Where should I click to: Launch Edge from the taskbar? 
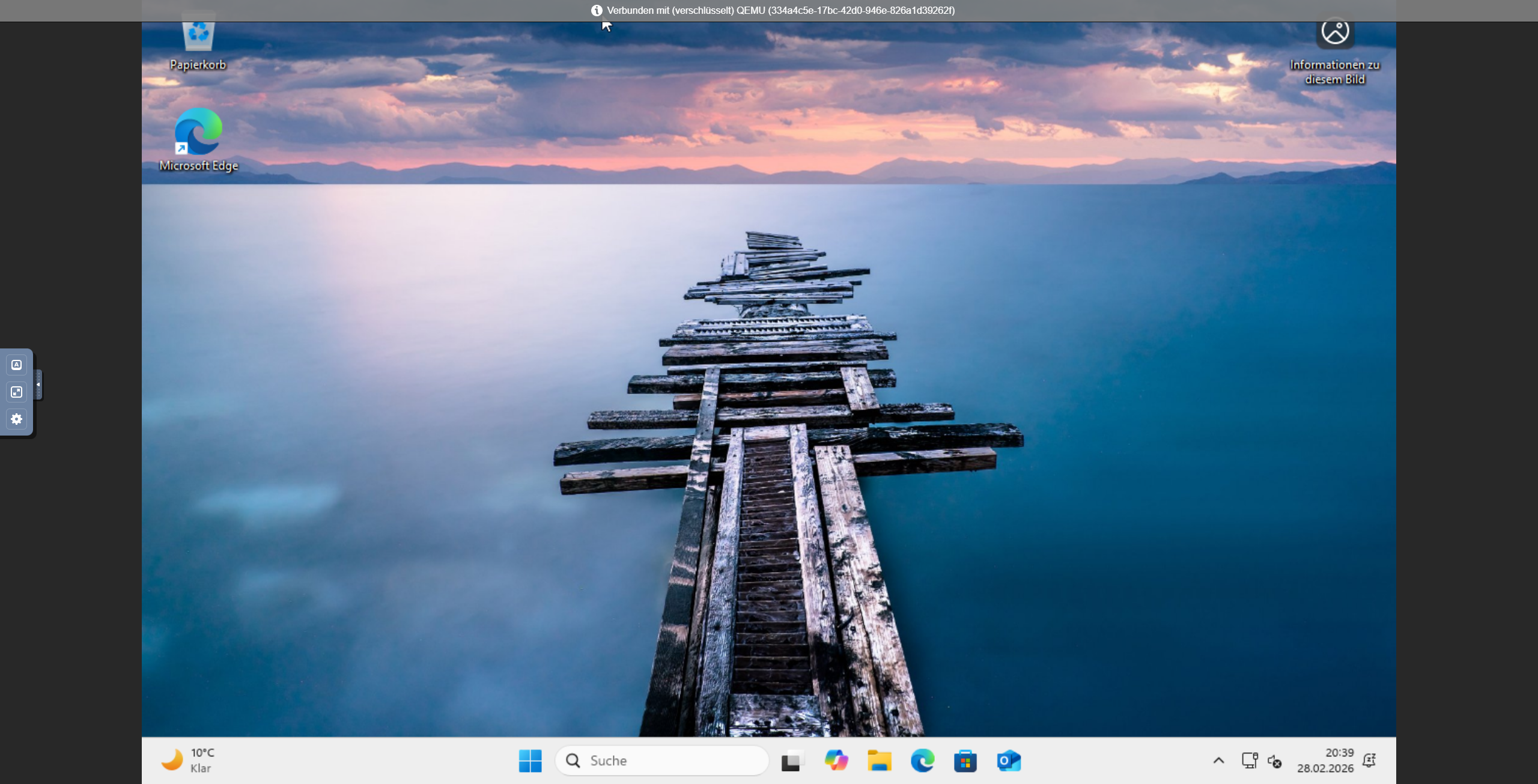tap(922, 761)
